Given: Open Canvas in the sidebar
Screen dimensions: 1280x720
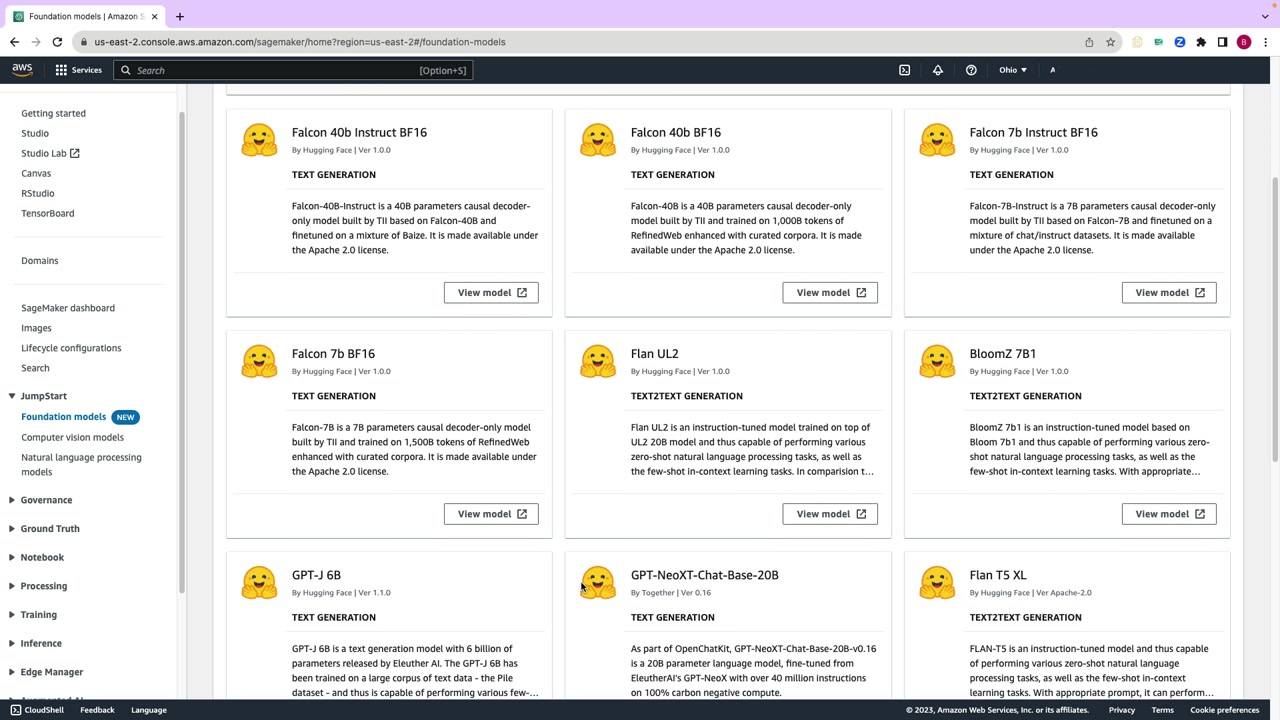Looking at the screenshot, I should [36, 173].
